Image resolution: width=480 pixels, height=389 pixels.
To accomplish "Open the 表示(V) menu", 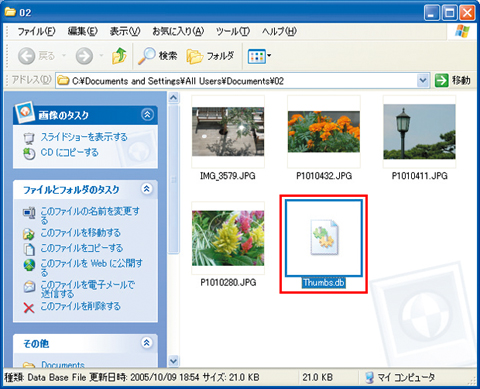I will 125,32.
